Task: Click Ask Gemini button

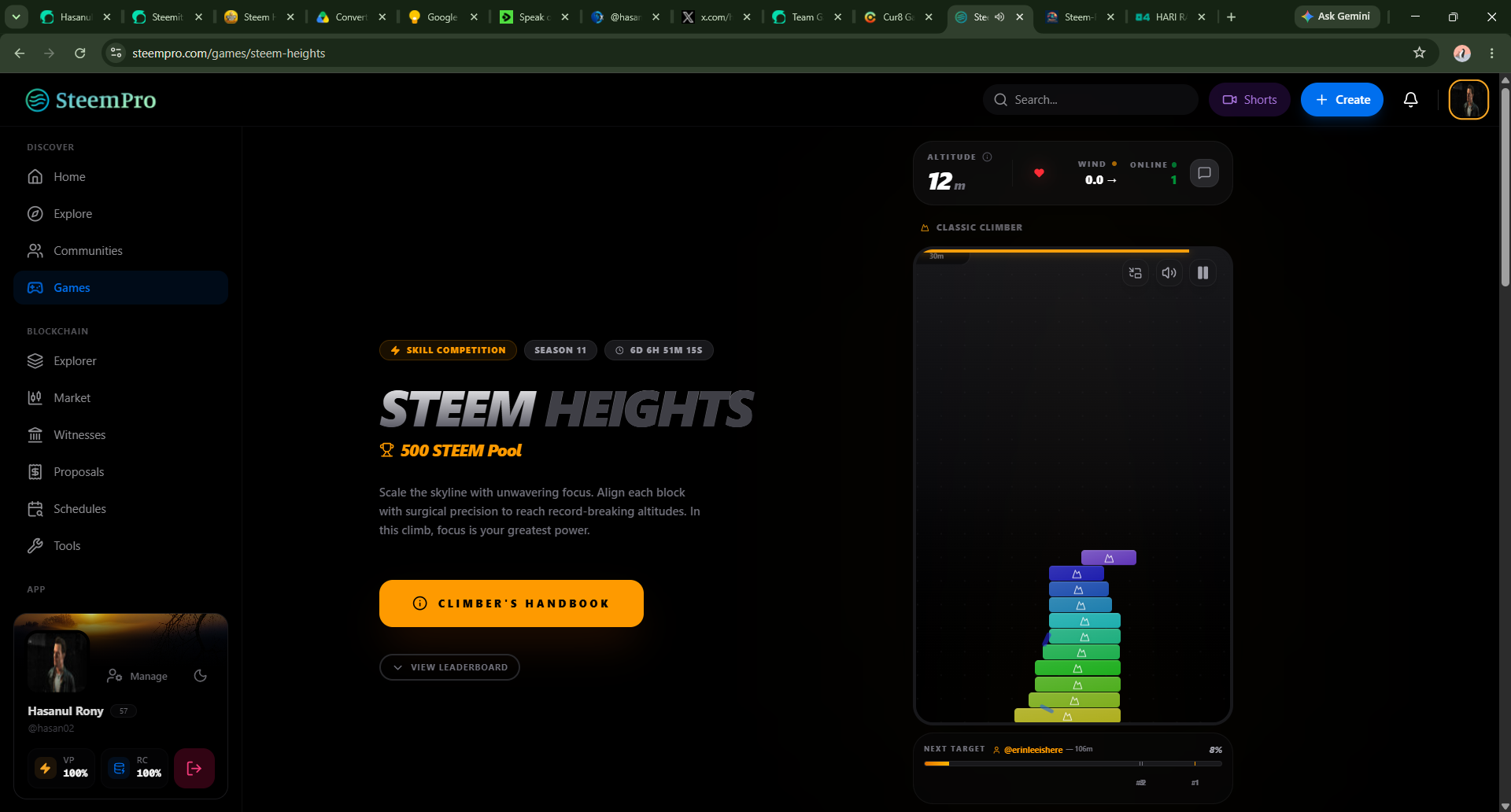Action: pyautogui.click(x=1336, y=17)
